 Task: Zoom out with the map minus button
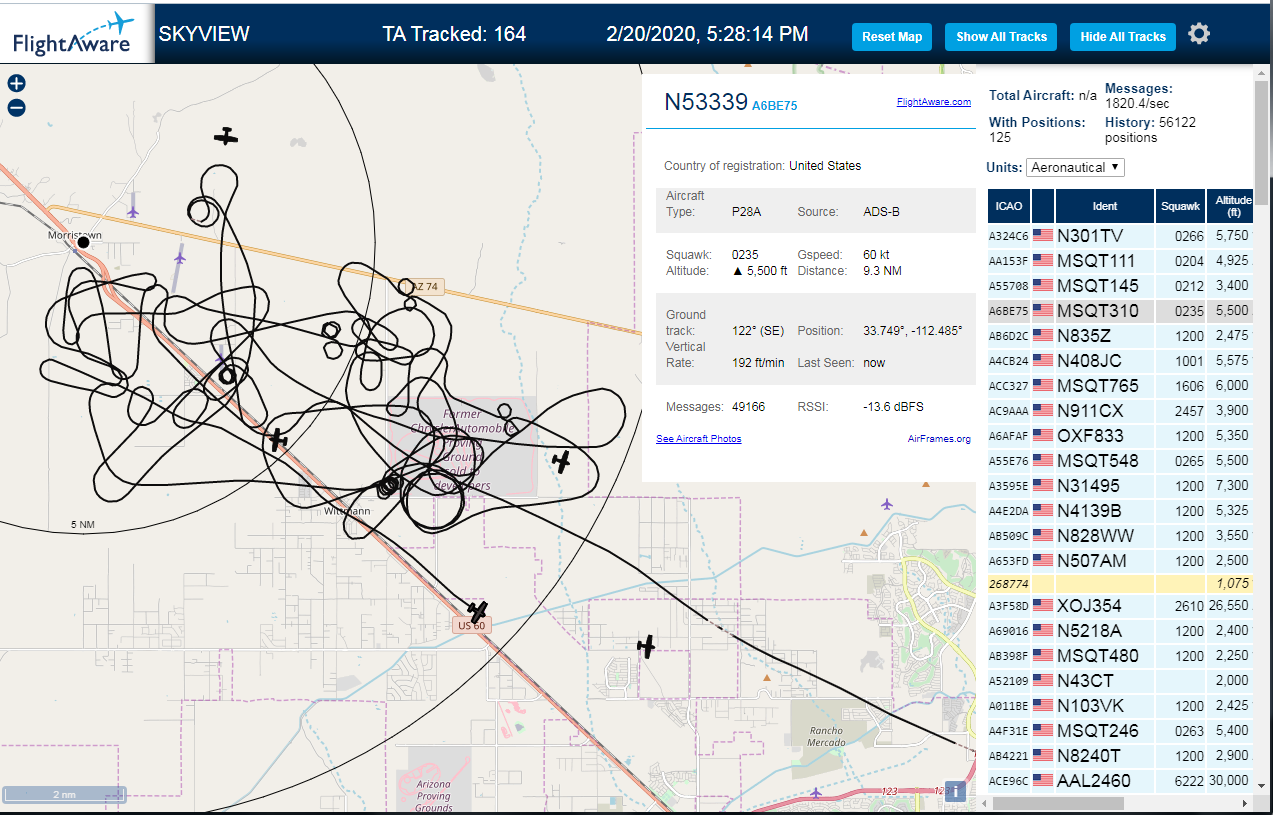pos(16,108)
